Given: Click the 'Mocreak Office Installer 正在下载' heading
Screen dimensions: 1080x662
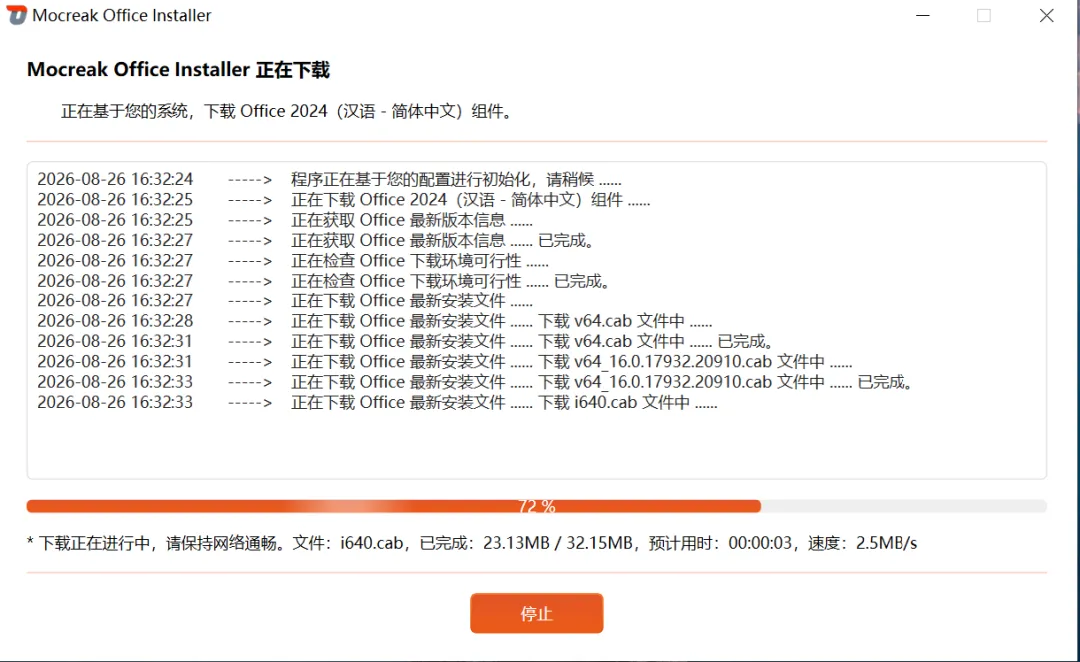Looking at the screenshot, I should pos(178,70).
